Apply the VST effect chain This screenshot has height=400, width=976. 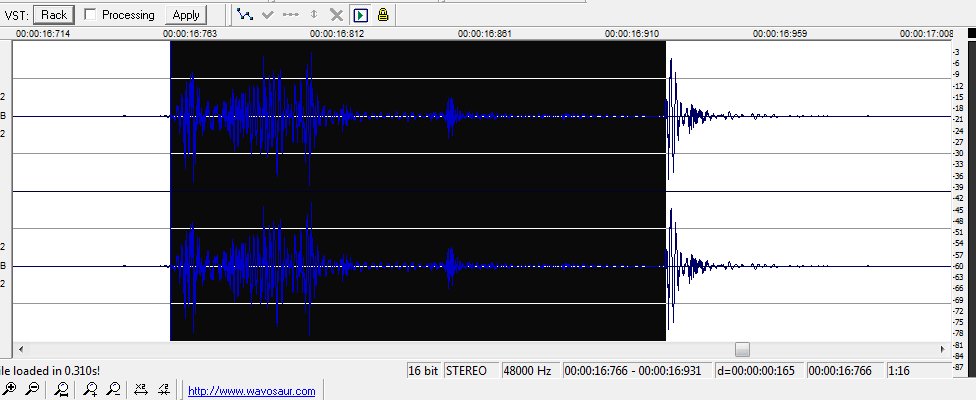[185, 15]
